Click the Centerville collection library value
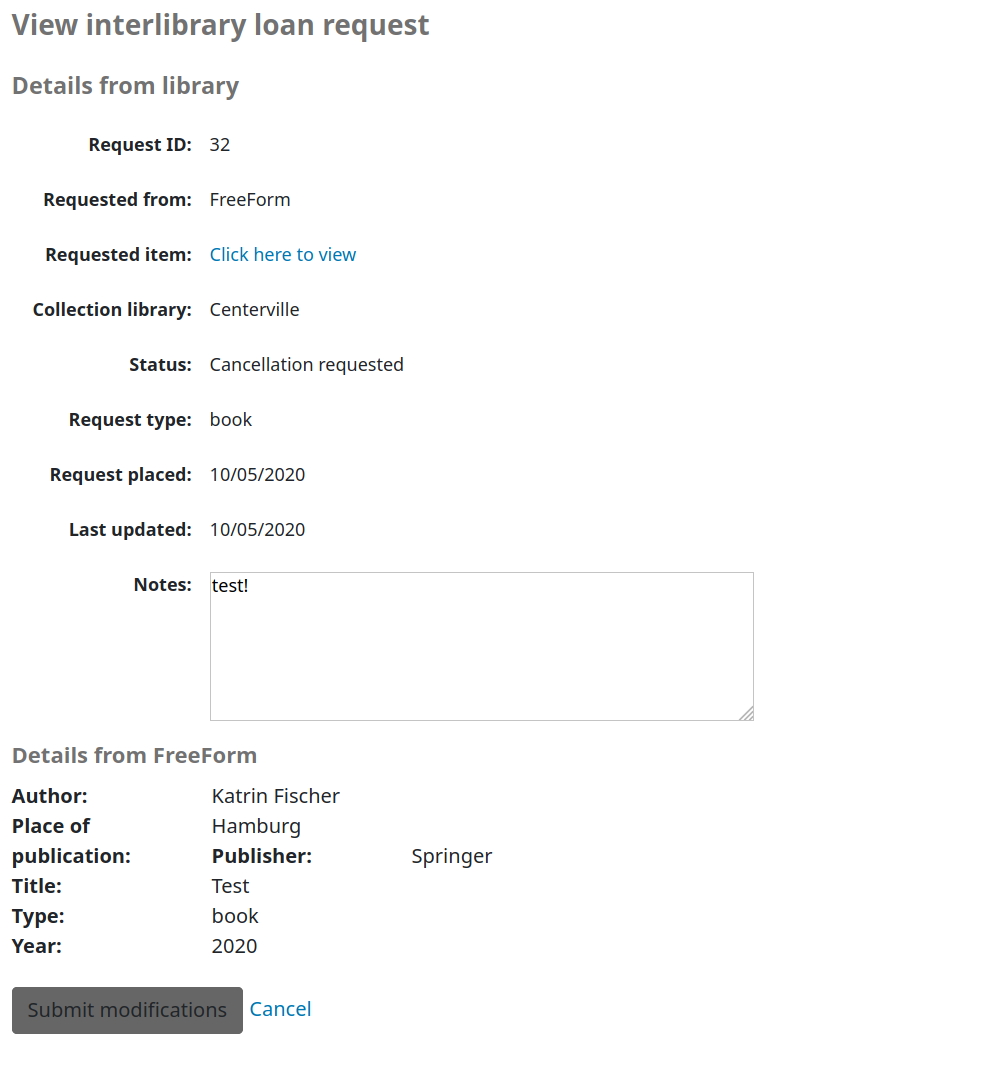This screenshot has height=1068, width=982. [x=254, y=310]
